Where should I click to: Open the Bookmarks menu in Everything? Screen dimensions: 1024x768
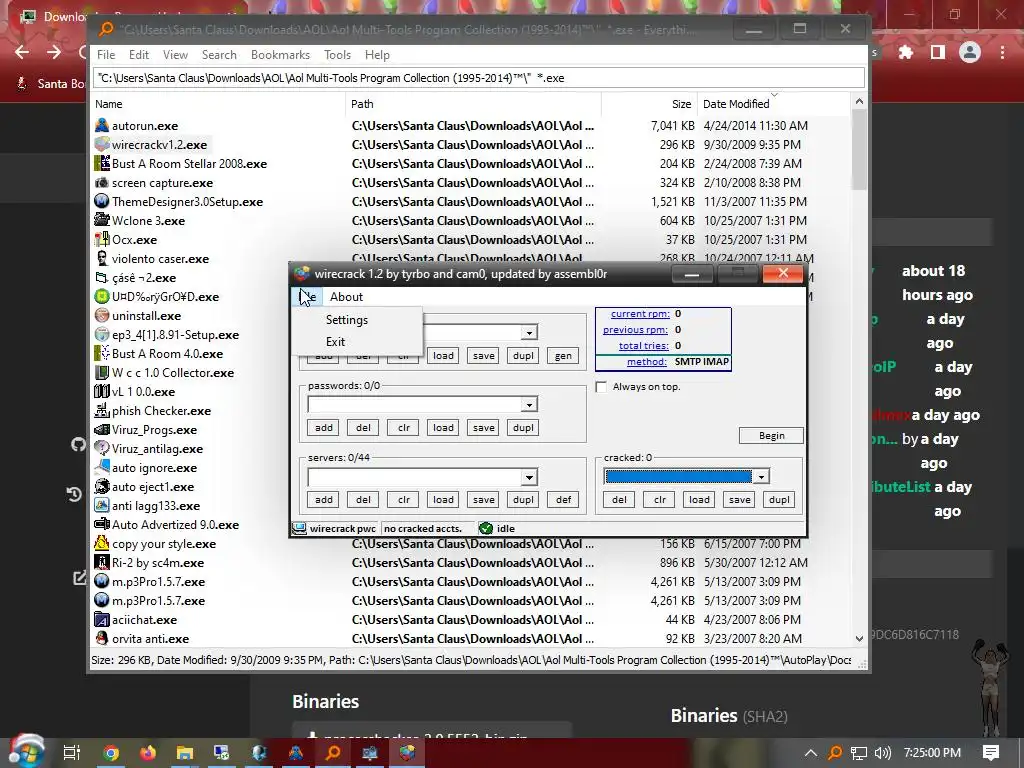click(x=280, y=55)
